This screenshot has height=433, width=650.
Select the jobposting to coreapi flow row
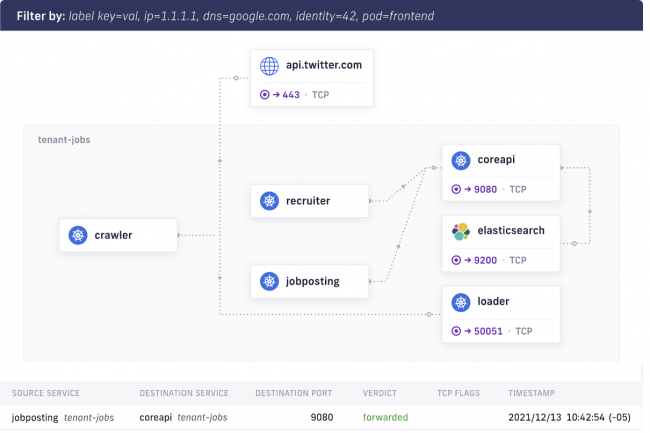click(x=325, y=416)
